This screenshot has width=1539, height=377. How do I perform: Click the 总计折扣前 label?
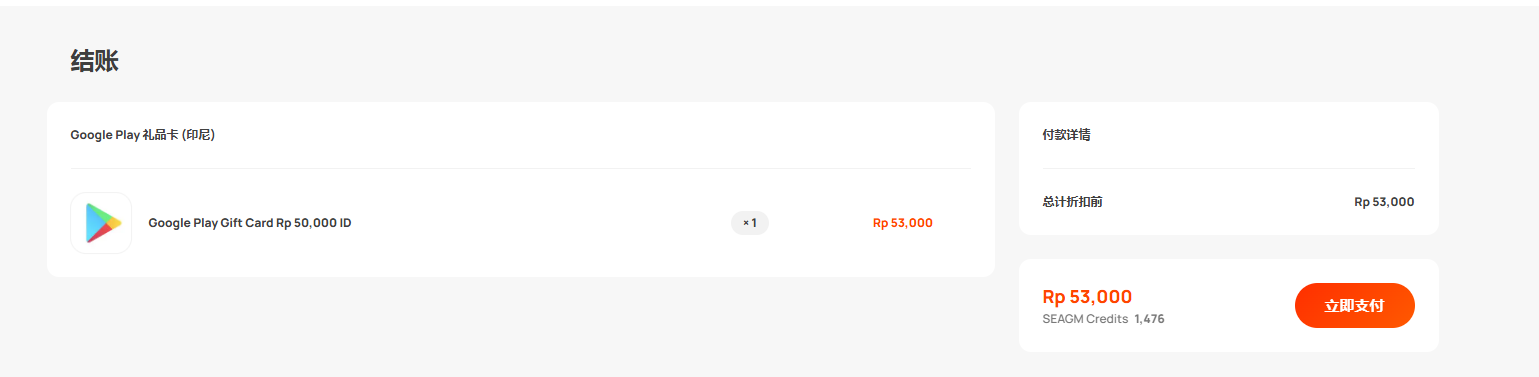1072,202
